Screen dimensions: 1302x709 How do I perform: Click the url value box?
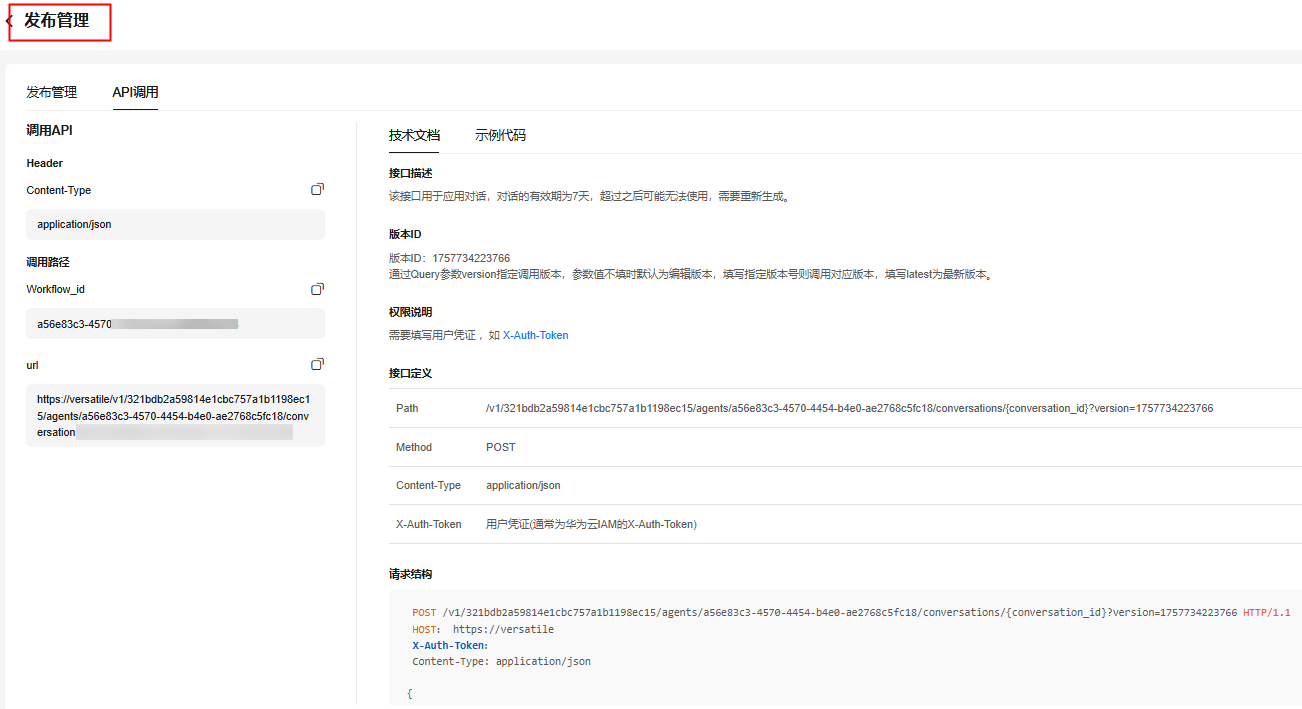pyautogui.click(x=175, y=415)
